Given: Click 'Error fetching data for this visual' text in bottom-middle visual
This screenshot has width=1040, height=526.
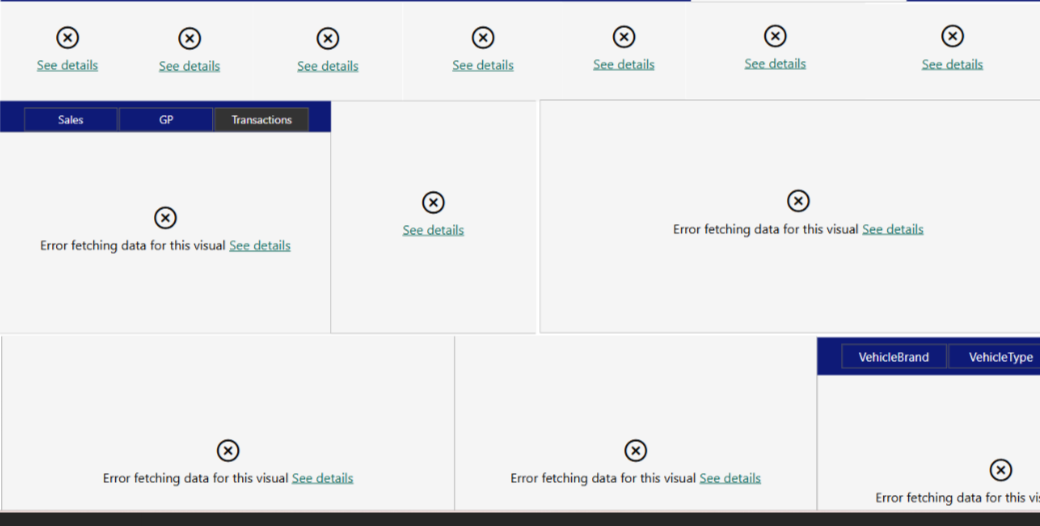Looking at the screenshot, I should [x=603, y=478].
